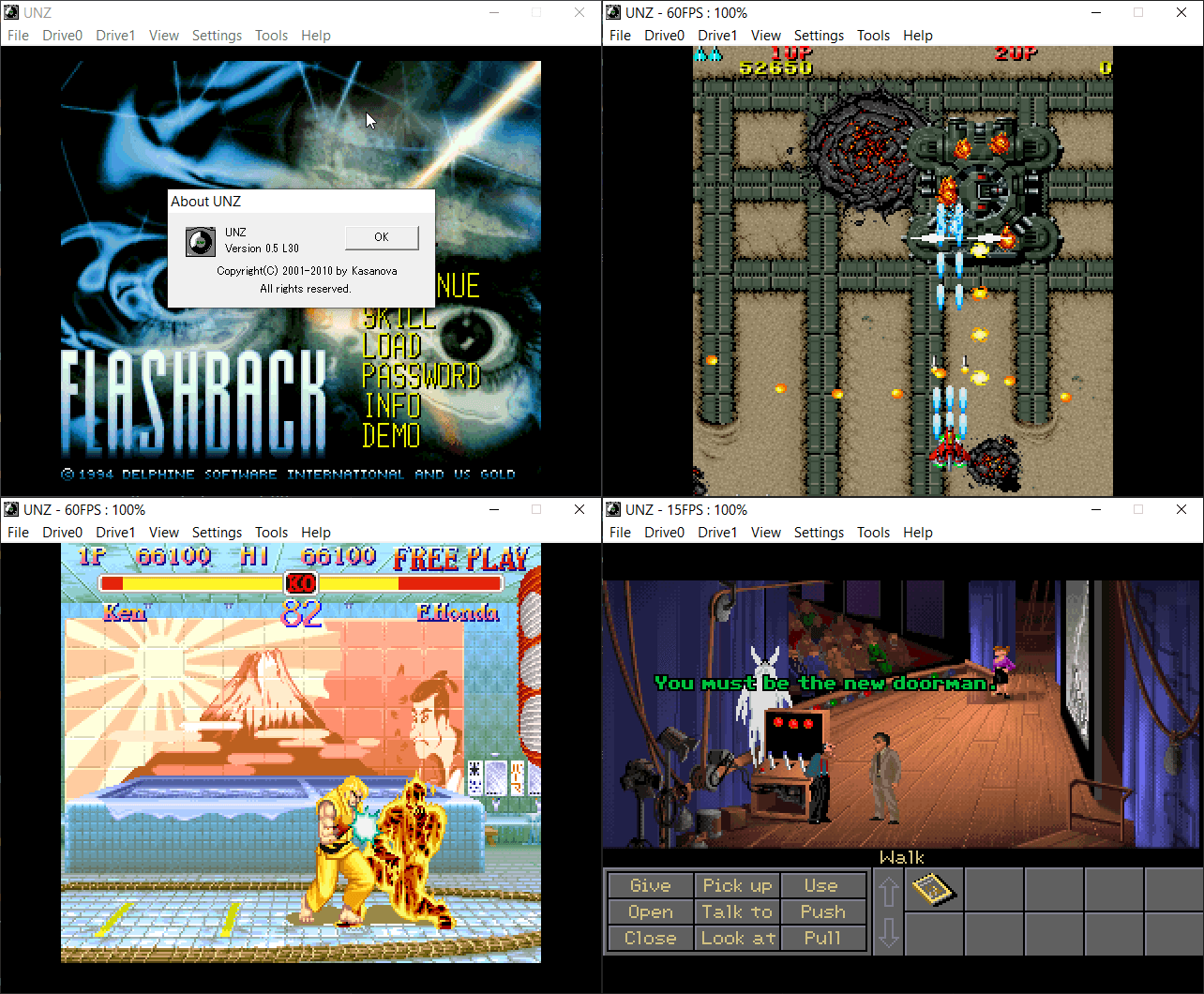The image size is (1204, 994).
Task: Open Tools menu in top-right shooter window
Action: point(873,36)
